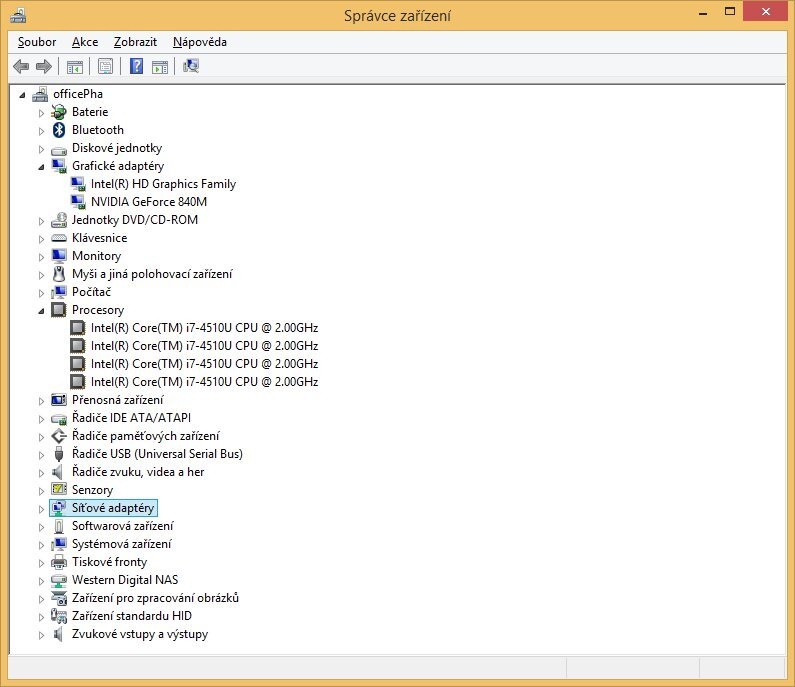Open the Zobrazit menu
This screenshot has height=687, width=795.
[x=135, y=42]
